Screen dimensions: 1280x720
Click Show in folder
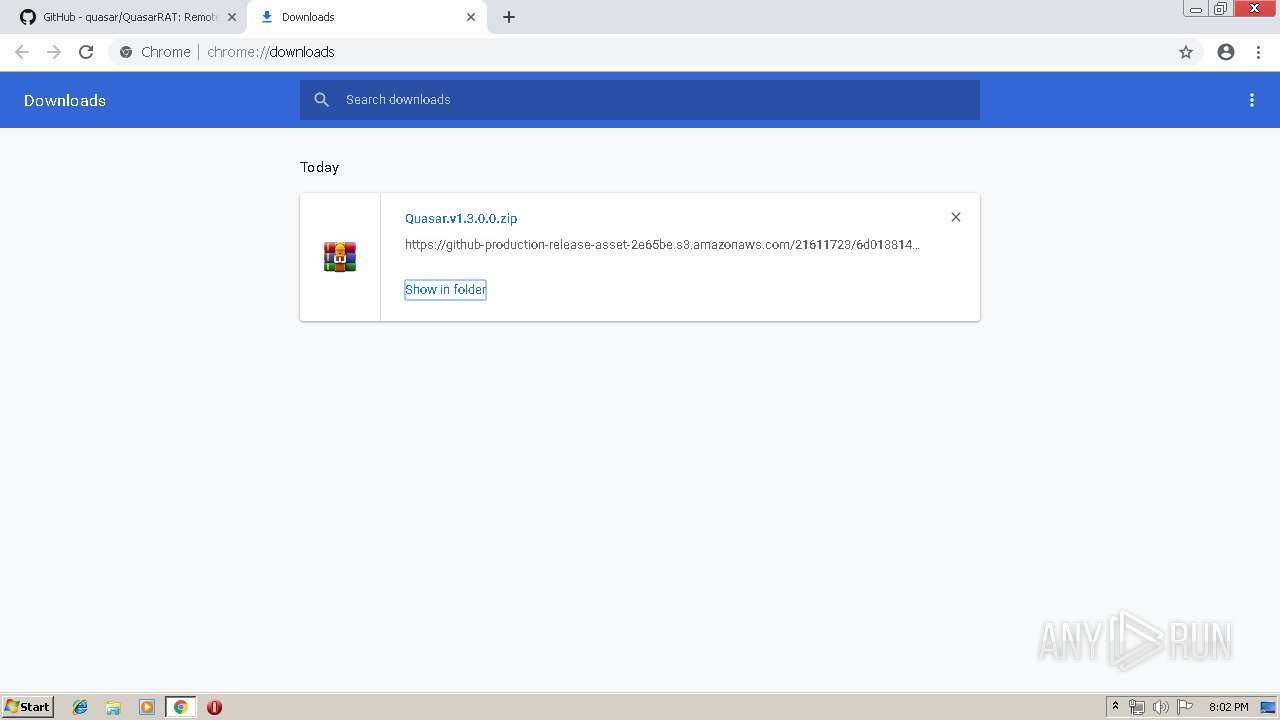[x=445, y=289]
